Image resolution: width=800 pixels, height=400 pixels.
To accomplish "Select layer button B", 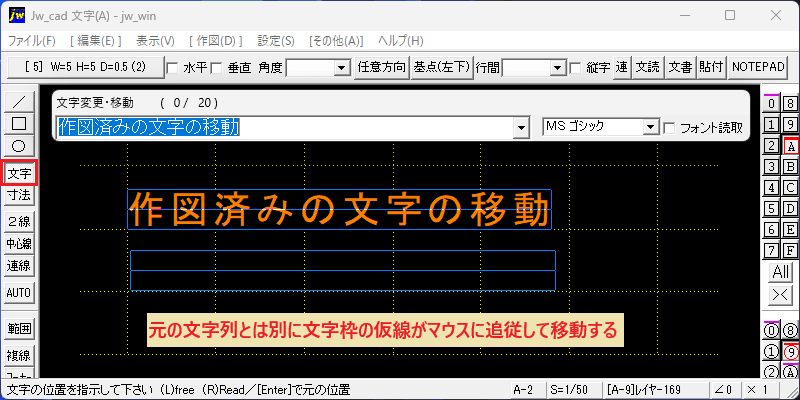I will point(791,166).
